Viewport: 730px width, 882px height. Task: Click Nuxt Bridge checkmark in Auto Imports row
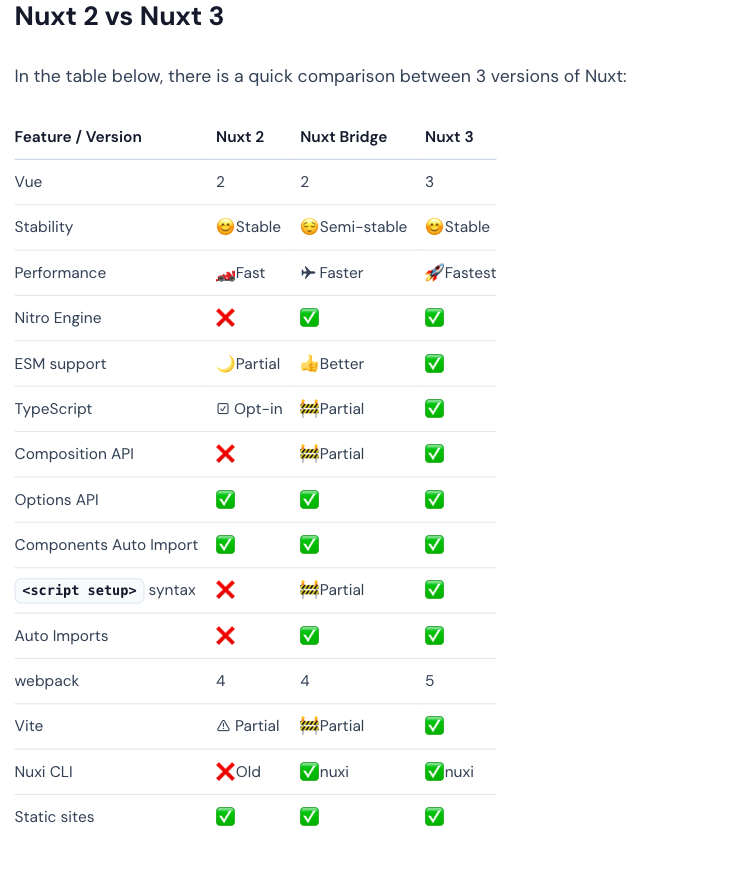pos(309,636)
